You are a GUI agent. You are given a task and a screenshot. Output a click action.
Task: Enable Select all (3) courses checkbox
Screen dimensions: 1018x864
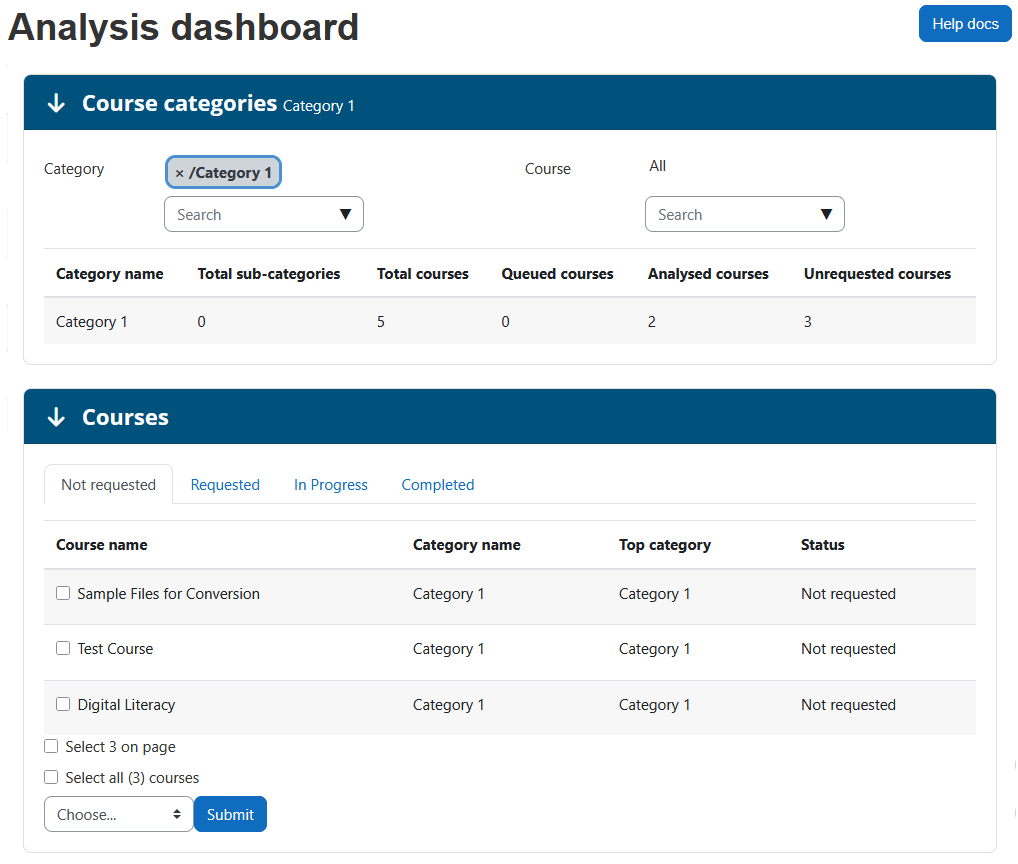51,777
